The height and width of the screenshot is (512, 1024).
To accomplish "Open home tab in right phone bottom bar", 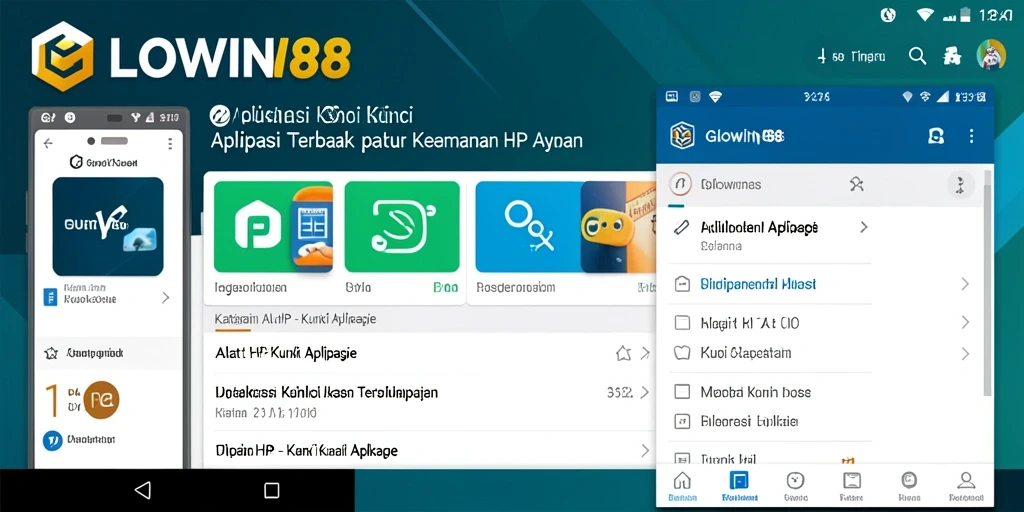I will [682, 487].
